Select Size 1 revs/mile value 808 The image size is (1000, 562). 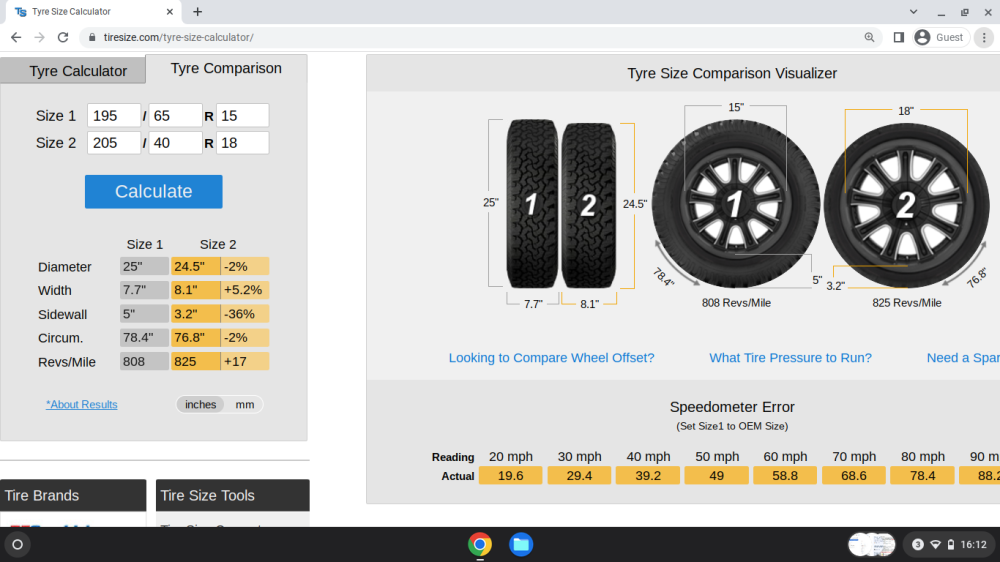[144, 362]
